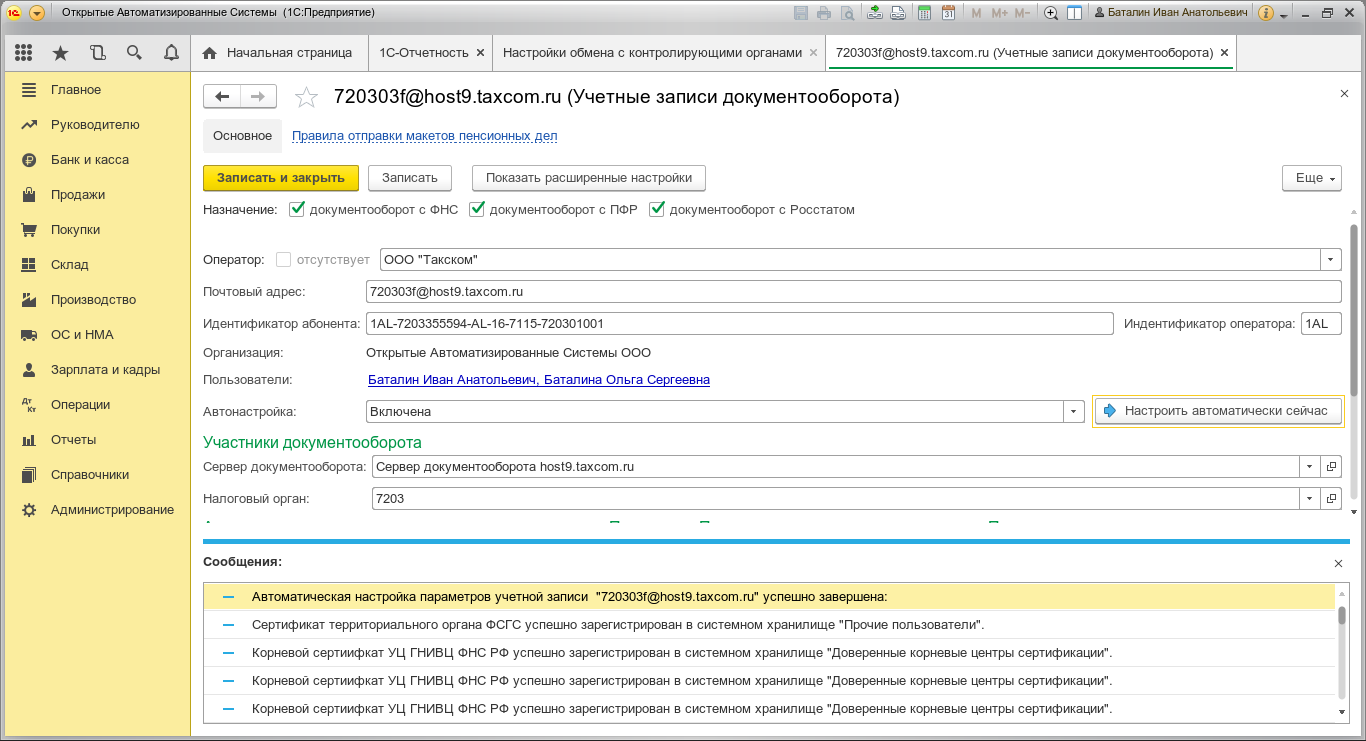Viewport: 1366px width, 741px height.
Task: Add this account to favorites with the star outline
Action: pyautogui.click(x=306, y=97)
